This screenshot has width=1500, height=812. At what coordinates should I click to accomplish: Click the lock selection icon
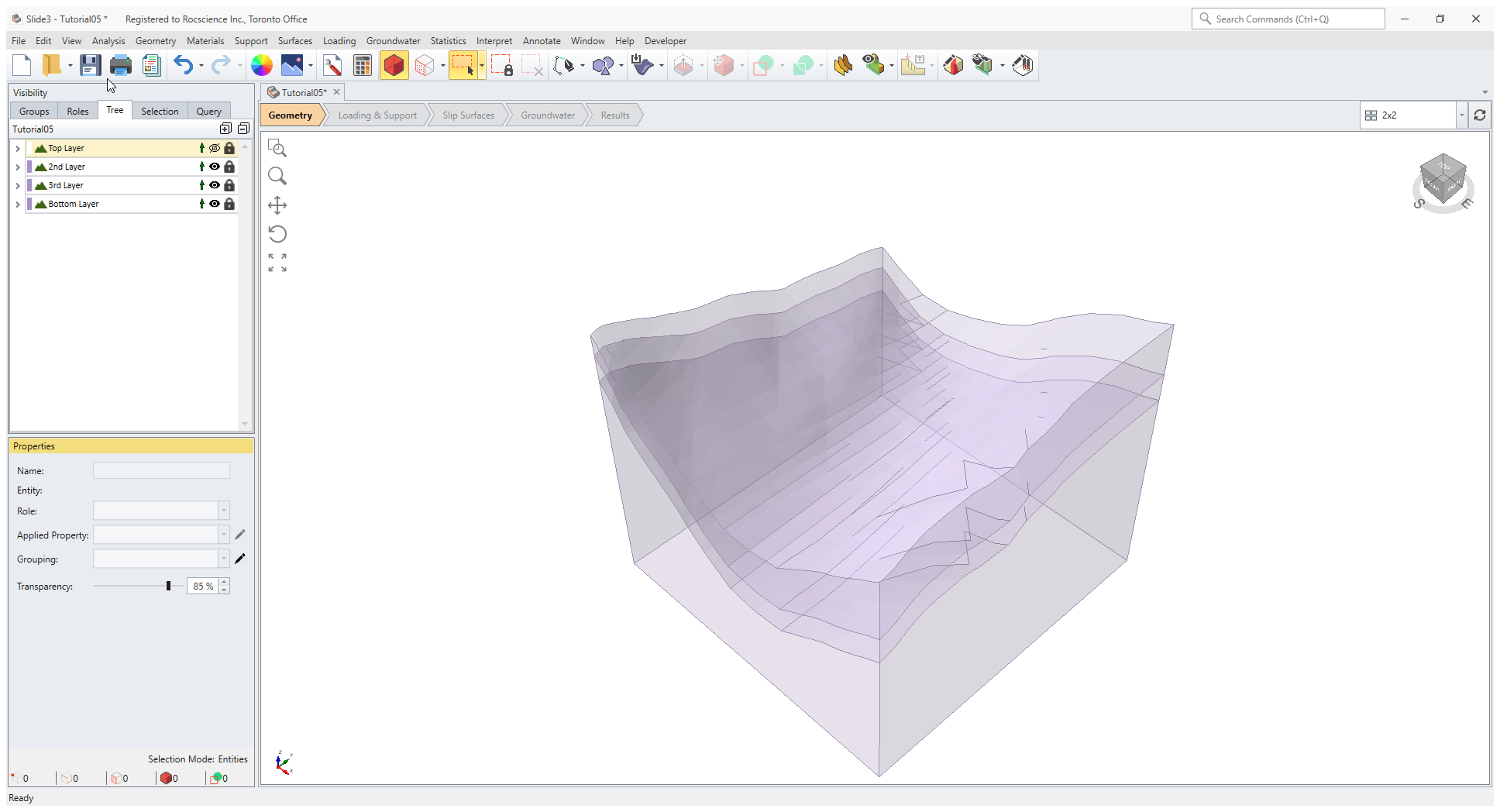coord(502,66)
